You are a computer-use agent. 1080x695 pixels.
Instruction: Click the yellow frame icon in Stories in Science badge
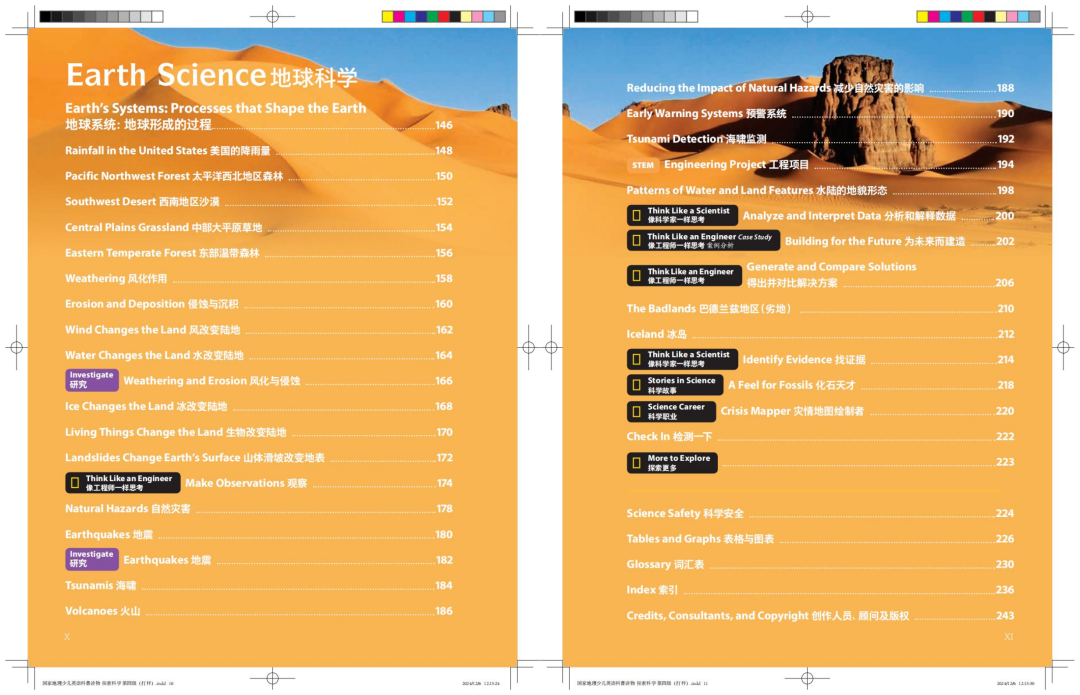pos(636,385)
